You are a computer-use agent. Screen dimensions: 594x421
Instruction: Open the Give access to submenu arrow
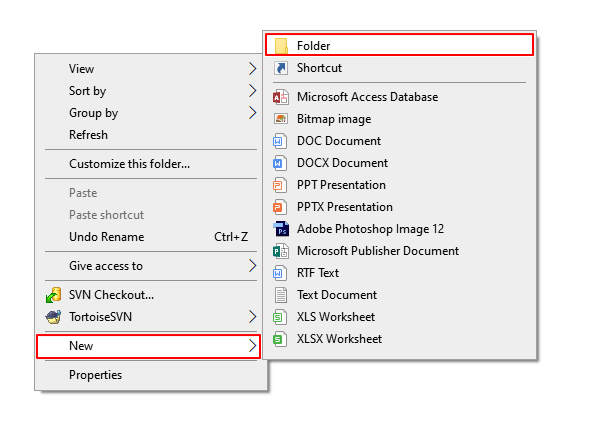[x=253, y=266]
